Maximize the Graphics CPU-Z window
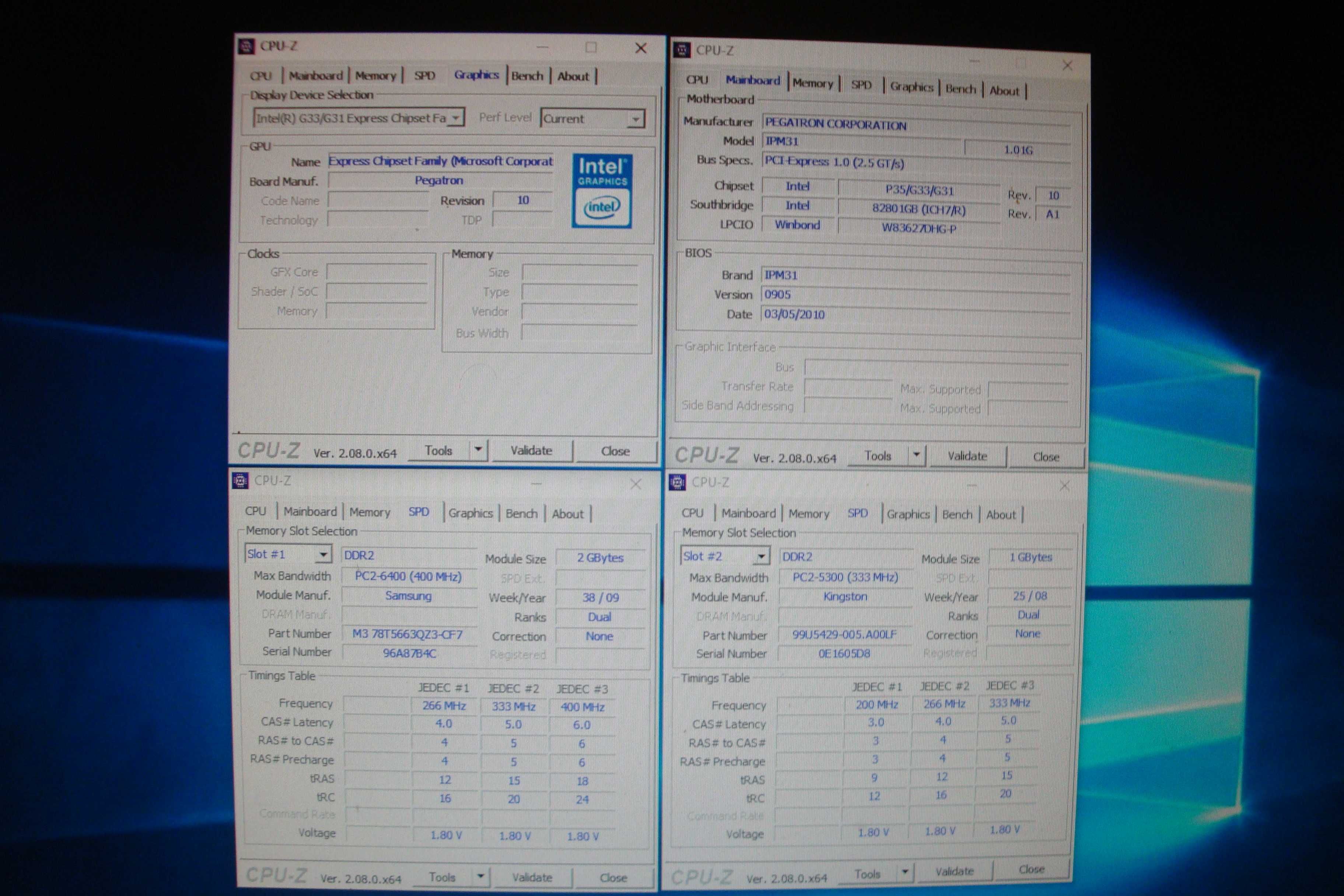The image size is (1344, 896). (x=591, y=48)
